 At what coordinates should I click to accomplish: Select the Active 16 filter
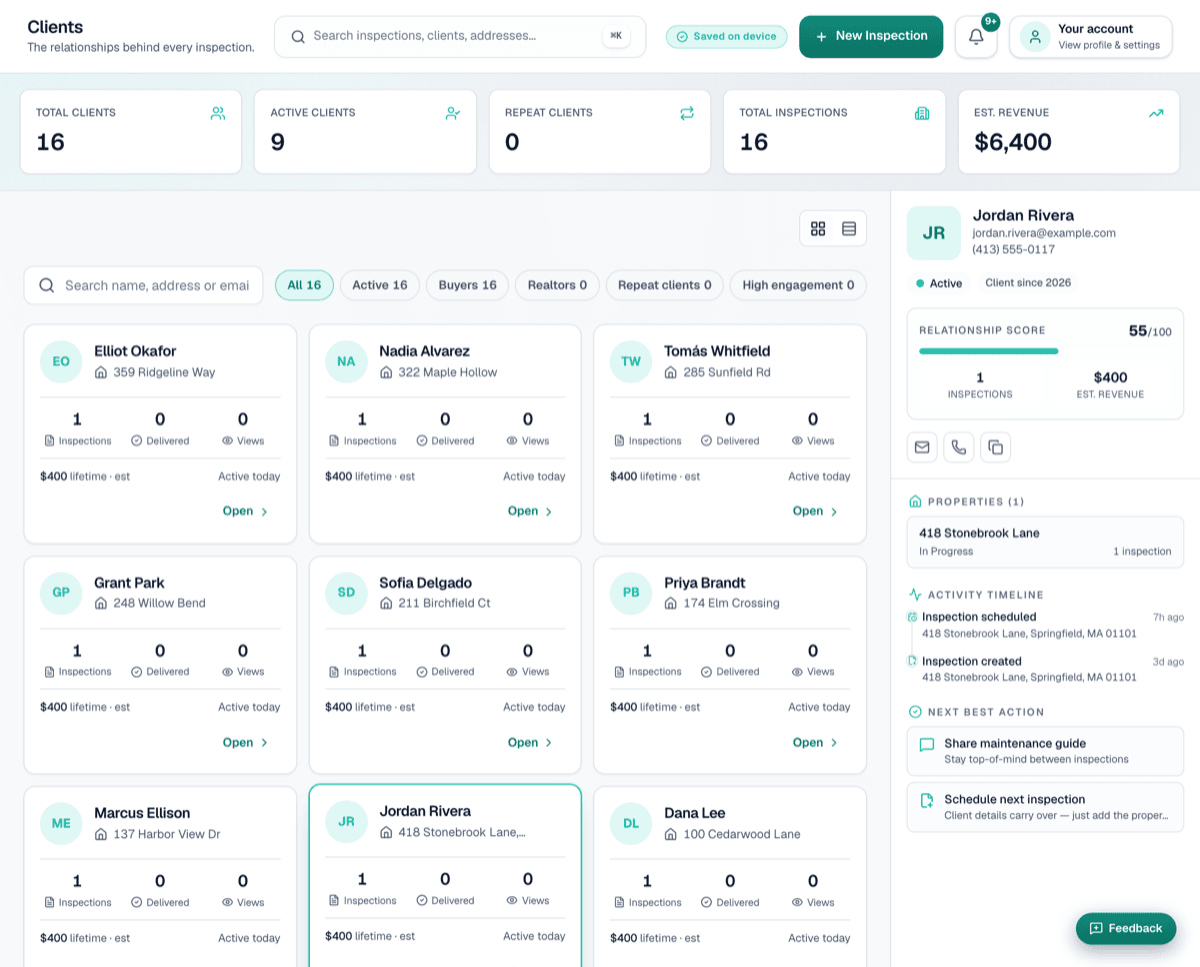pos(380,285)
